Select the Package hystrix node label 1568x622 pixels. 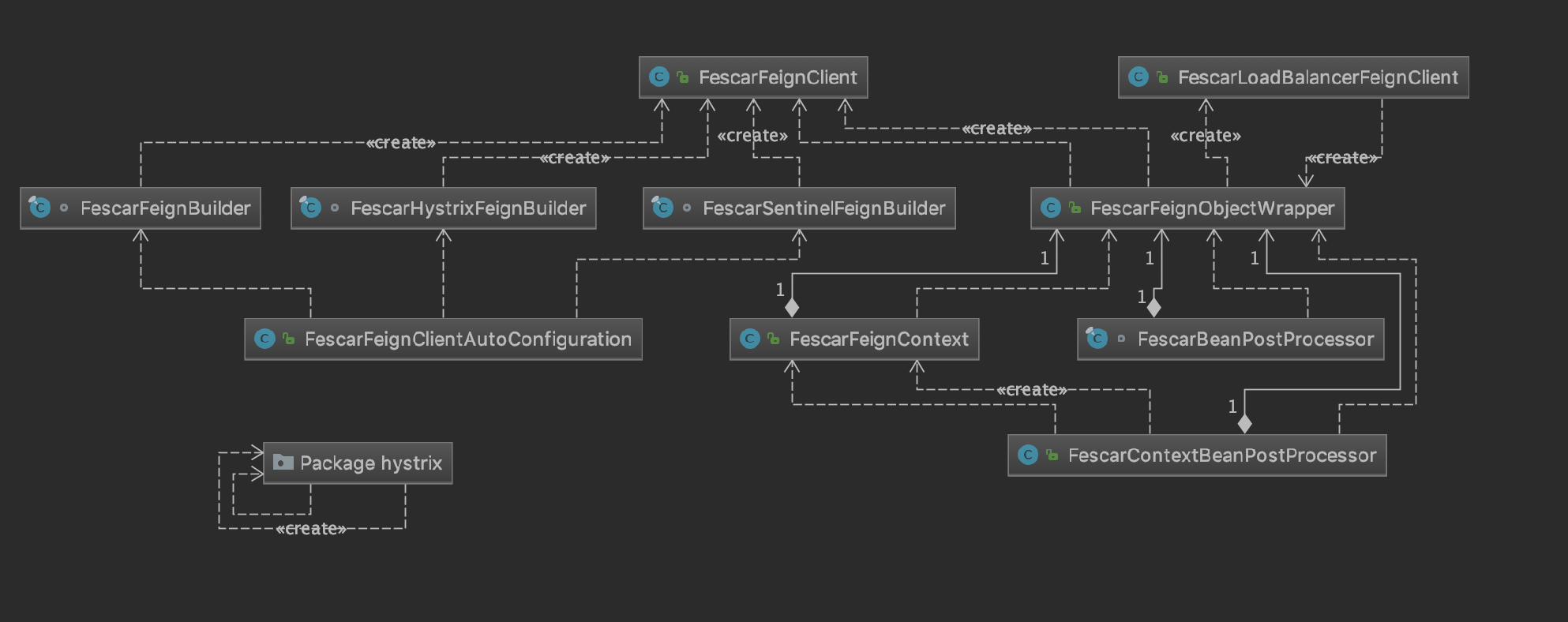tap(370, 463)
